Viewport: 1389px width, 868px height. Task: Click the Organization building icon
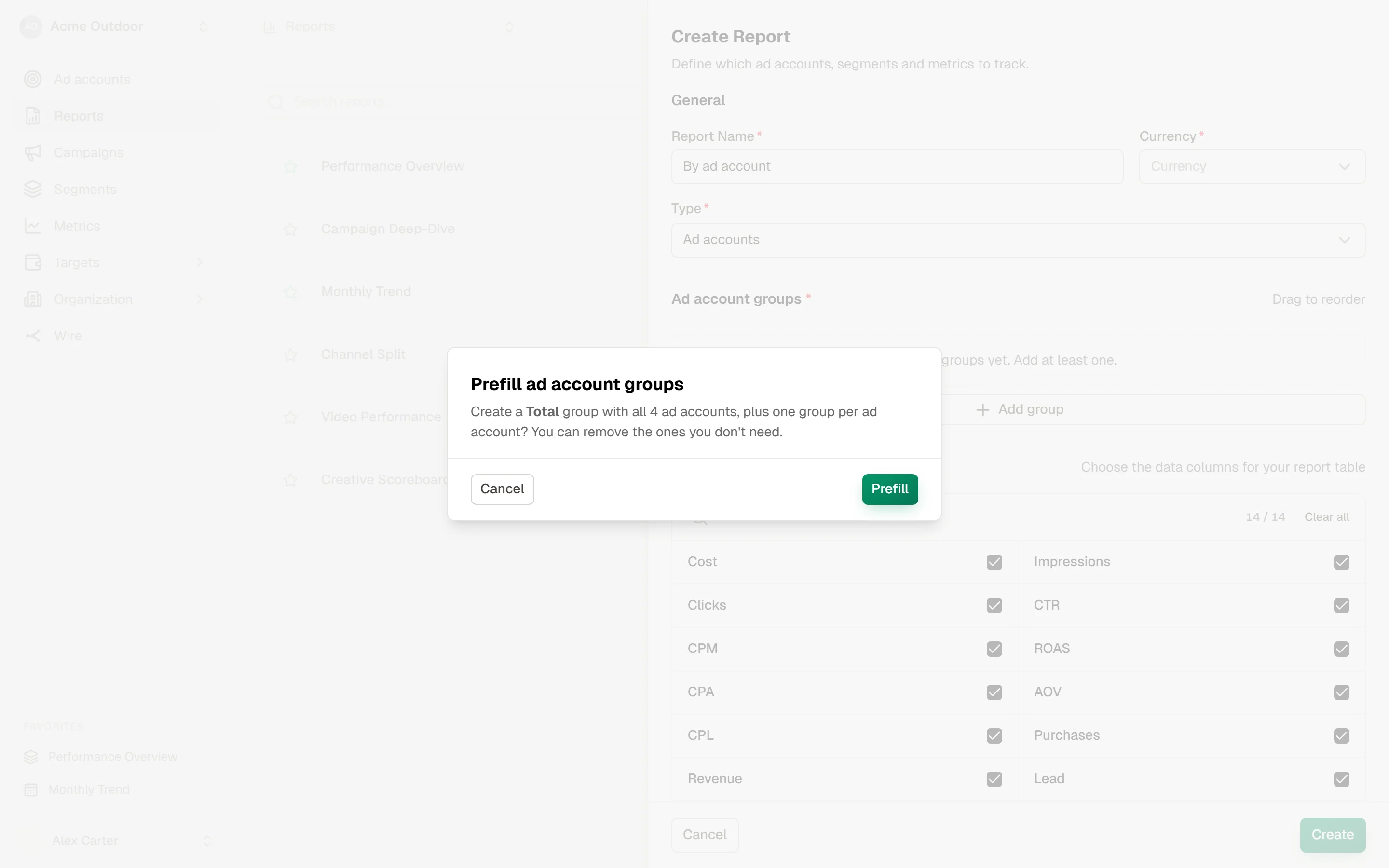click(x=33, y=299)
